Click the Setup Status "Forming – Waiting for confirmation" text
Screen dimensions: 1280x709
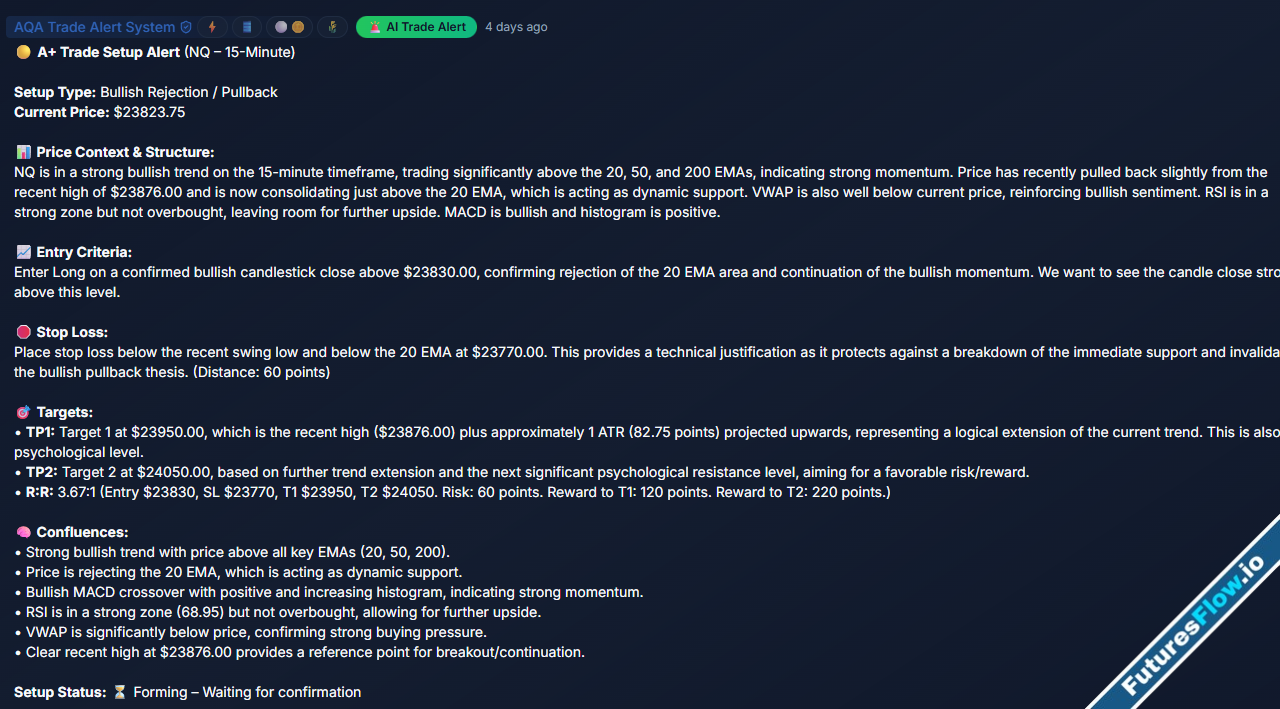(247, 692)
